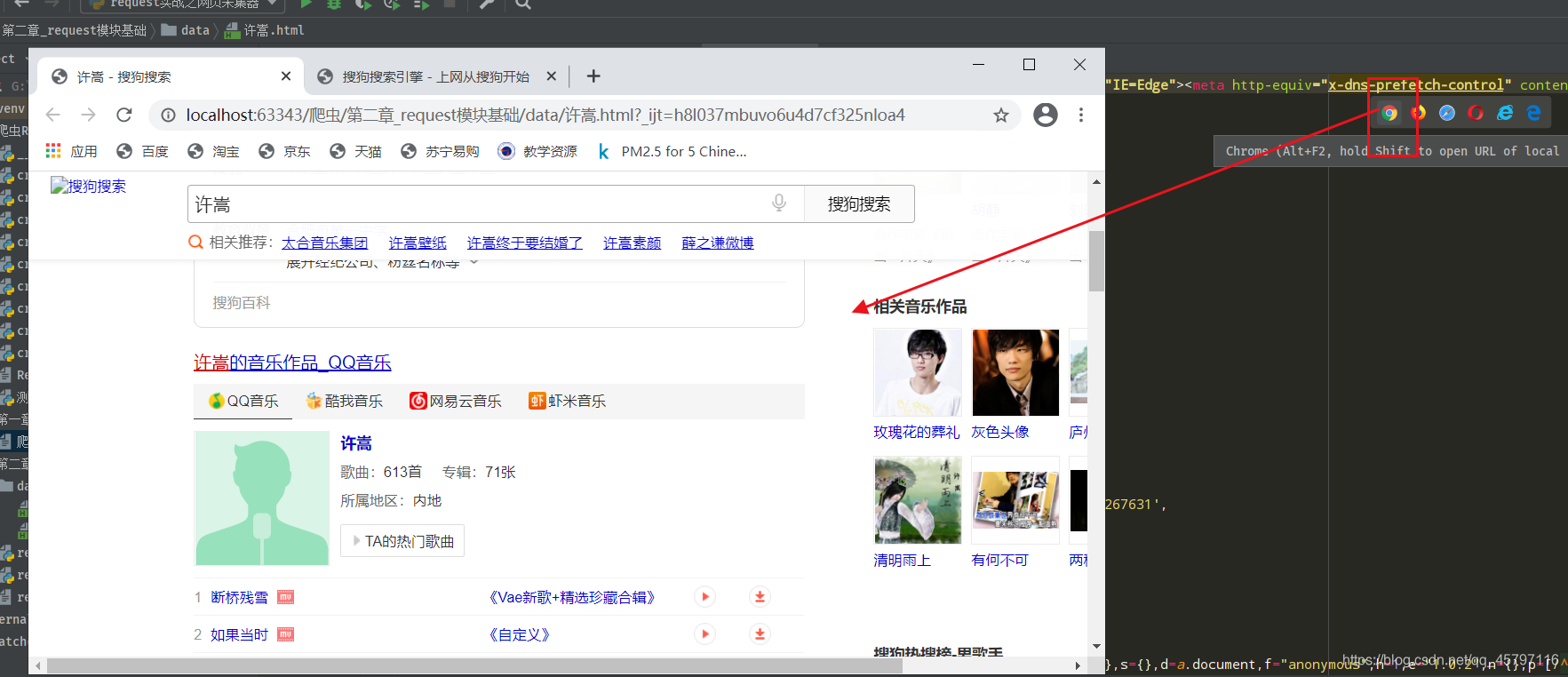
Task: Open related suggestion 许嵩终于要结婚了
Action: coord(525,243)
